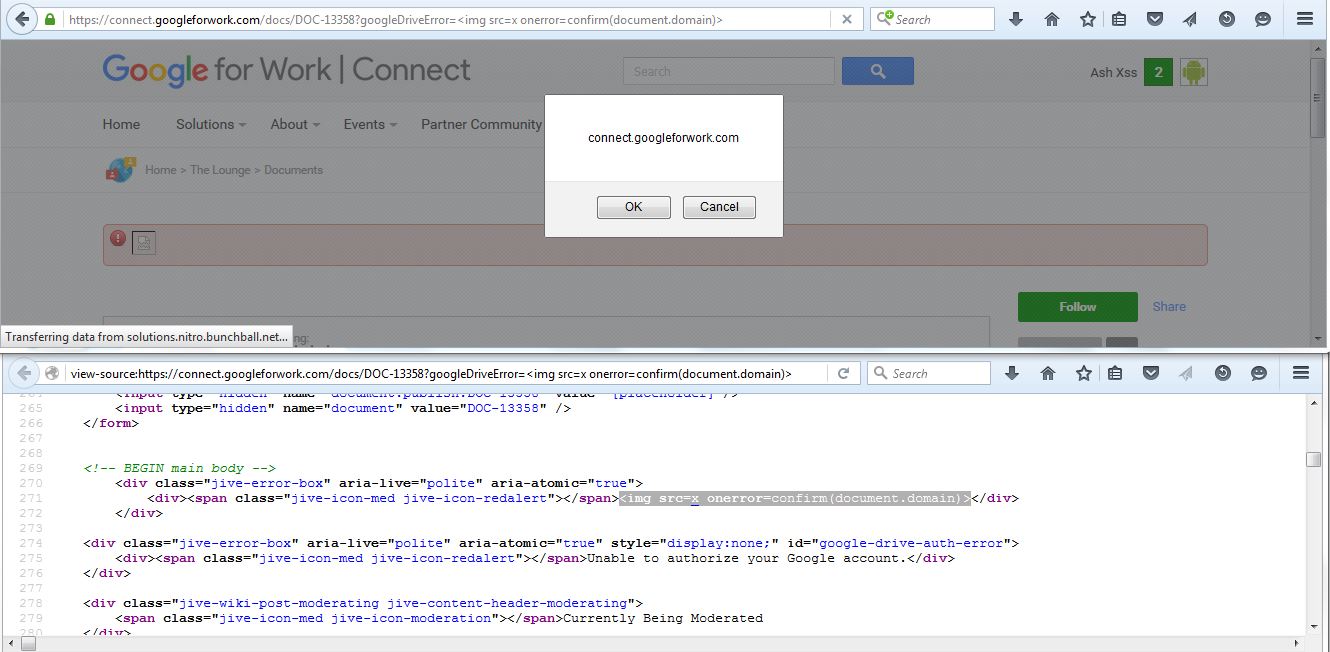Click source line containing value="DOC-13358"
Screen dimensions: 1330x652
point(343,408)
